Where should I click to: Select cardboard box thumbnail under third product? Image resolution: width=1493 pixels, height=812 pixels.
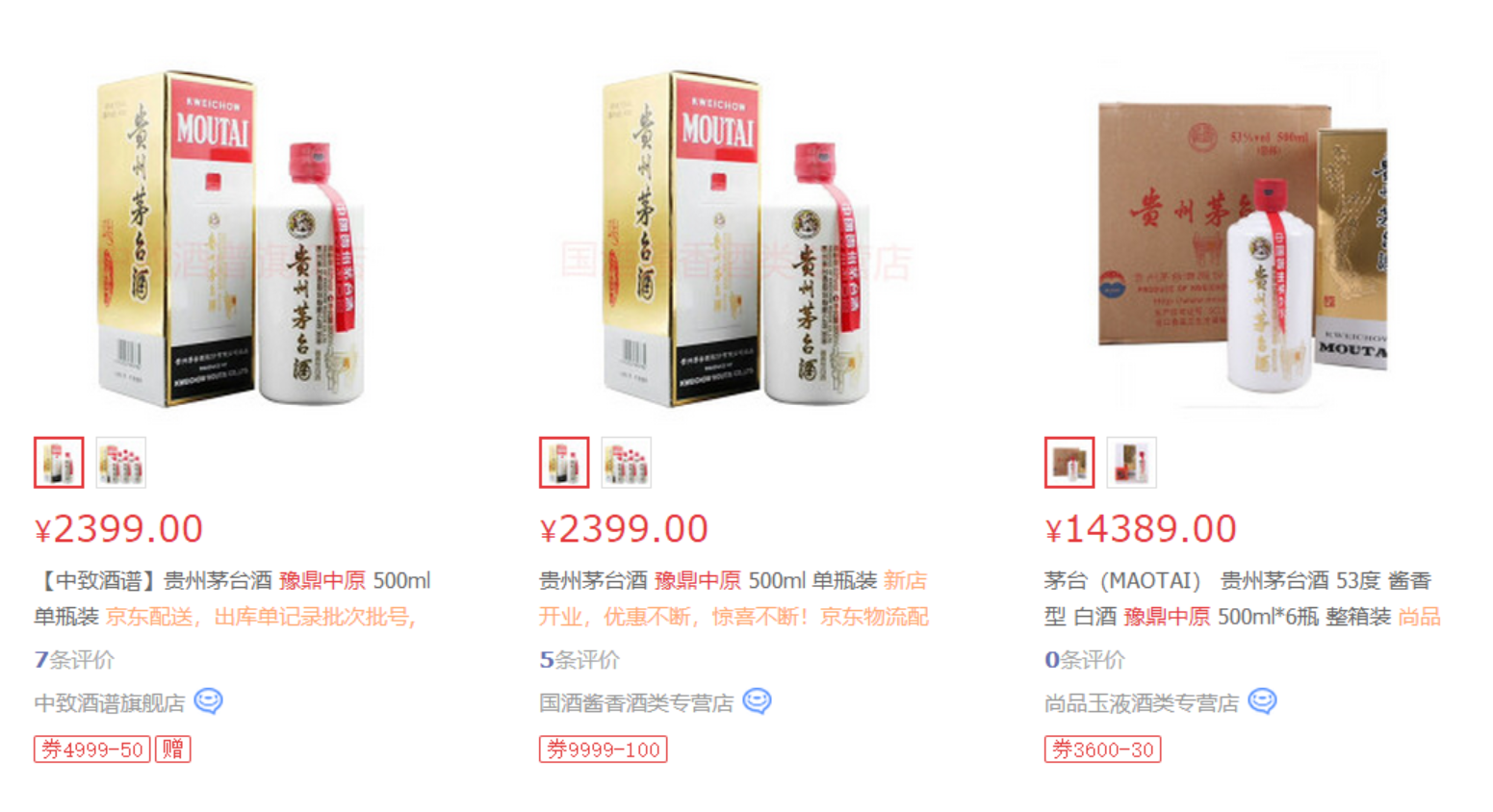pyautogui.click(x=1069, y=463)
